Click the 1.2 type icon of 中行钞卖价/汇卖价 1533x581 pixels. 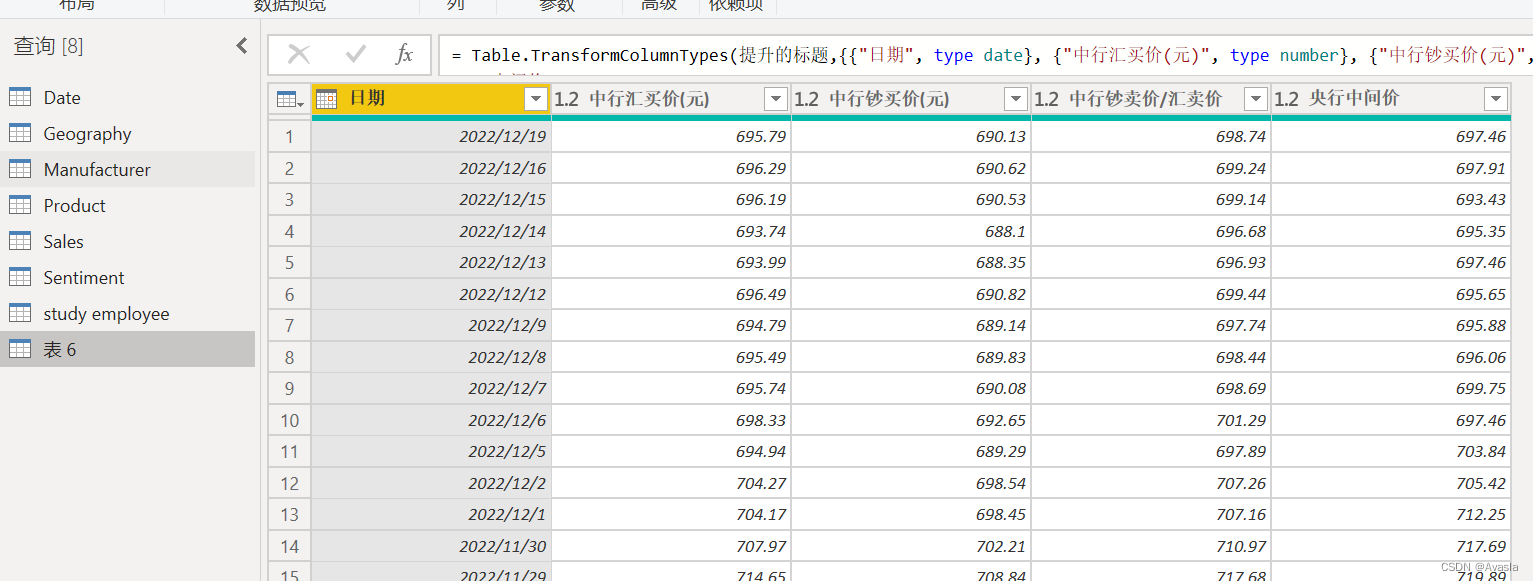(x=1047, y=99)
